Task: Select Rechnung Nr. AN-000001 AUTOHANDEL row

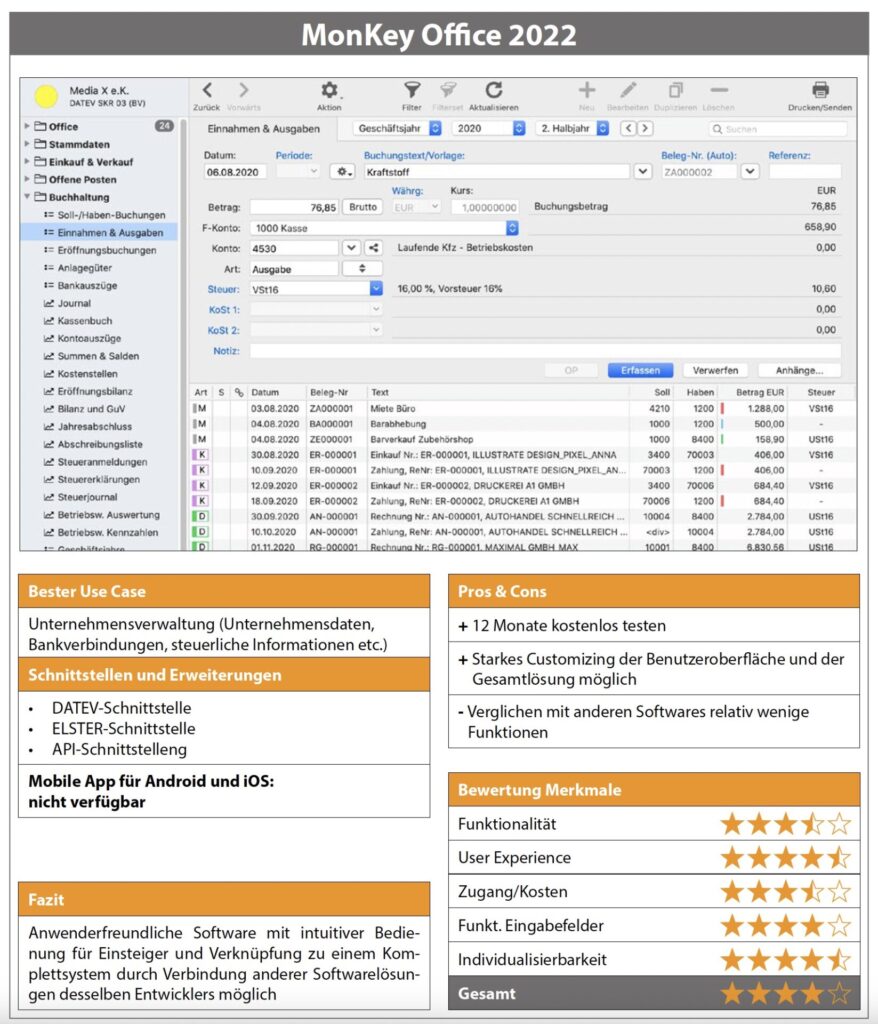Action: 523,517
